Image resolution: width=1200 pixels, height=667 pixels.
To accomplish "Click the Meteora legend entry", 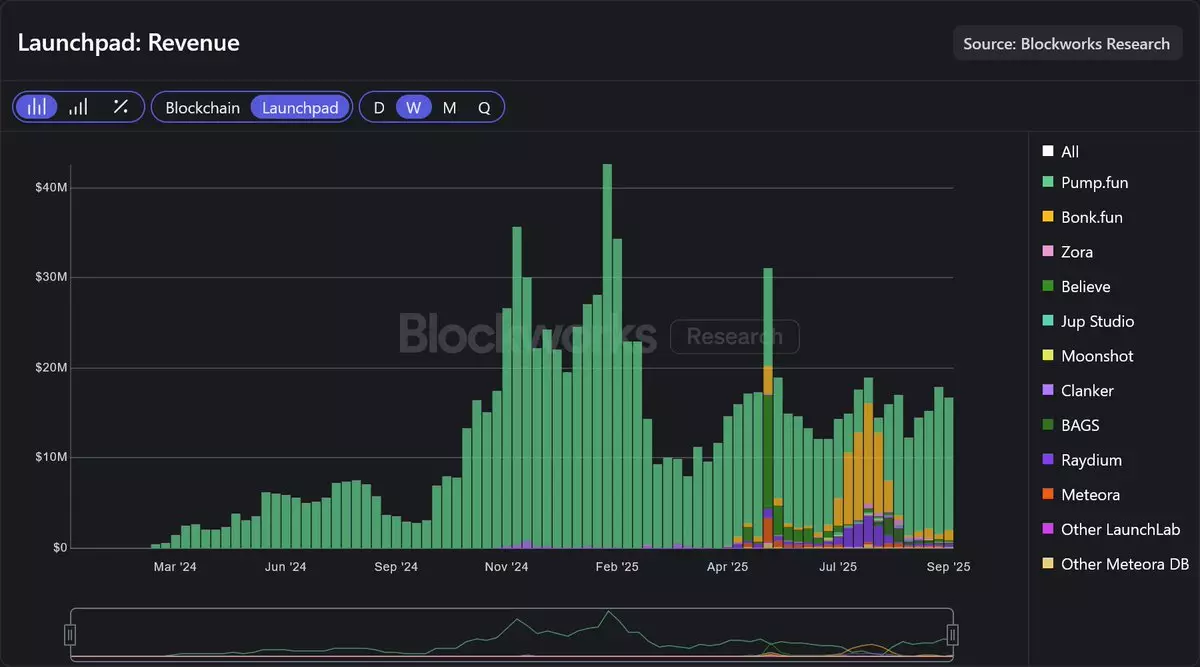I will click(1090, 495).
